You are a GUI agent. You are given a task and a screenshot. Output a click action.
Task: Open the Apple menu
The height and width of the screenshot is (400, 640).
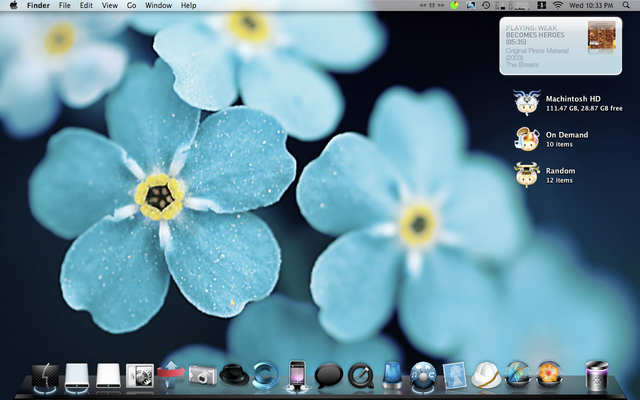pyautogui.click(x=13, y=5)
